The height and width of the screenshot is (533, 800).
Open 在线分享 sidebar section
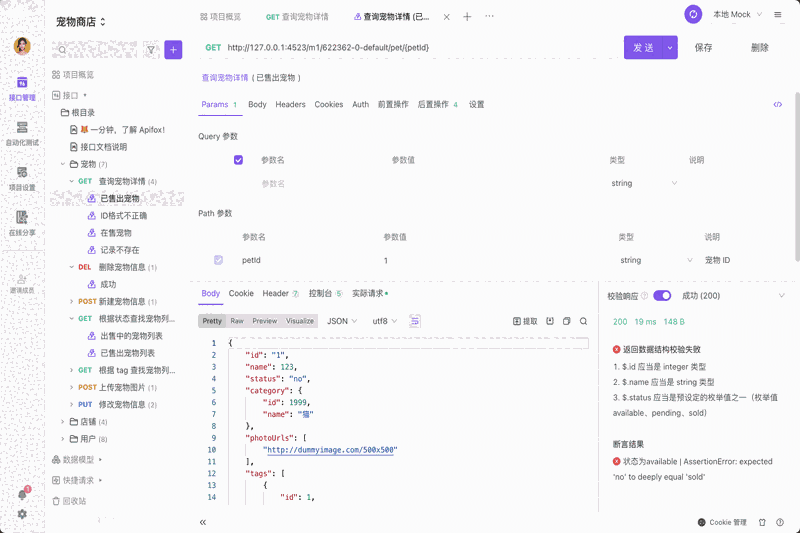[22, 223]
